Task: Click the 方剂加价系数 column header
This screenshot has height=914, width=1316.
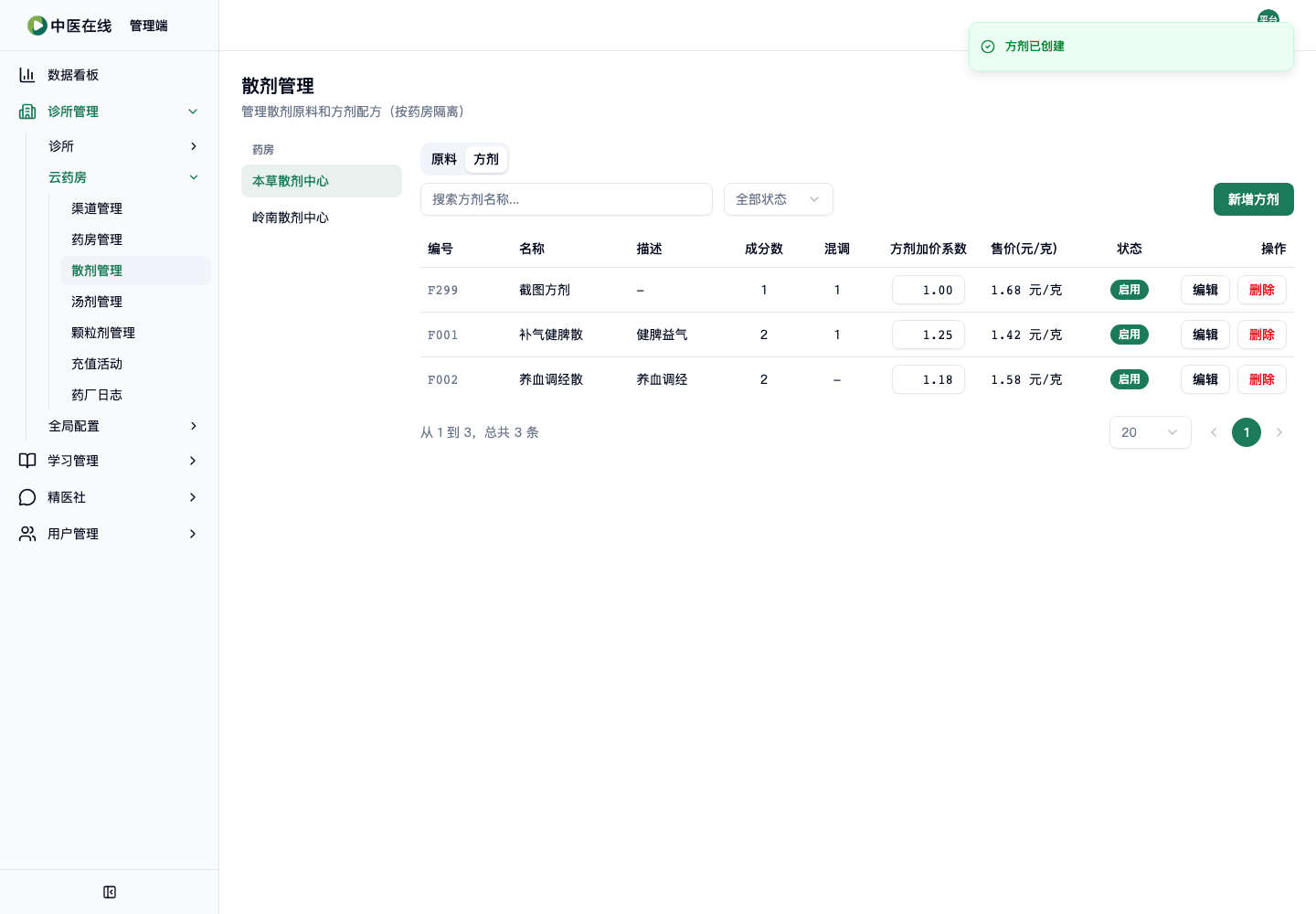Action: click(x=929, y=249)
